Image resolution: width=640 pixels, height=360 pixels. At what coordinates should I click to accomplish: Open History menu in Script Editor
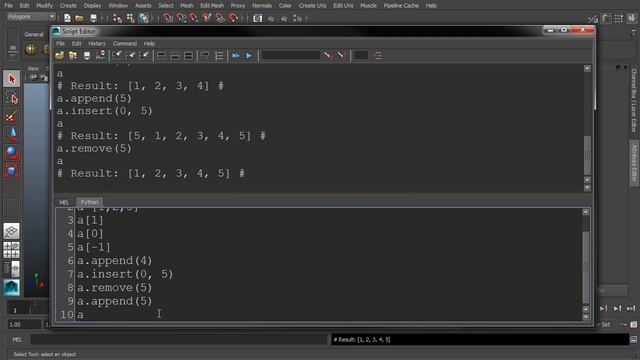[x=97, y=43]
